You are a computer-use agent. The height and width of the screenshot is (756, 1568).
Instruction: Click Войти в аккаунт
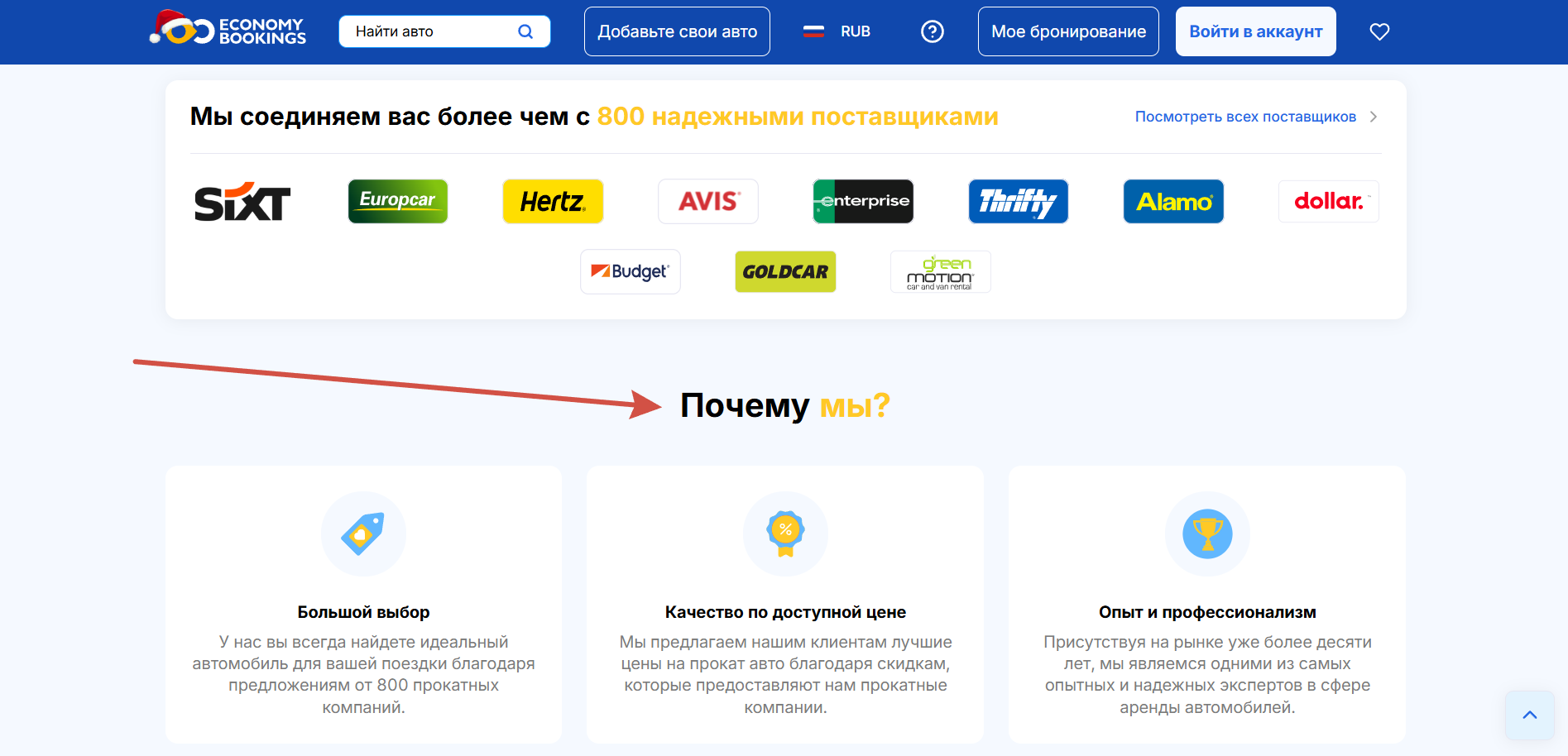tap(1256, 31)
